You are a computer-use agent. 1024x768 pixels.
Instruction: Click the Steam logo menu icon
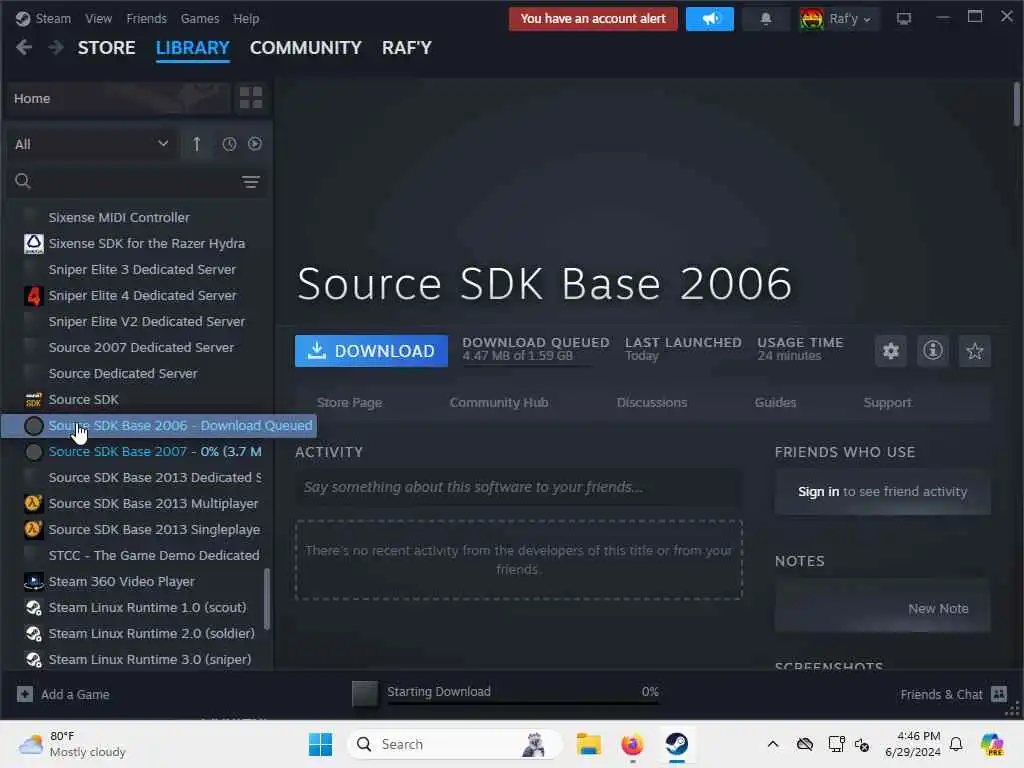[23, 19]
